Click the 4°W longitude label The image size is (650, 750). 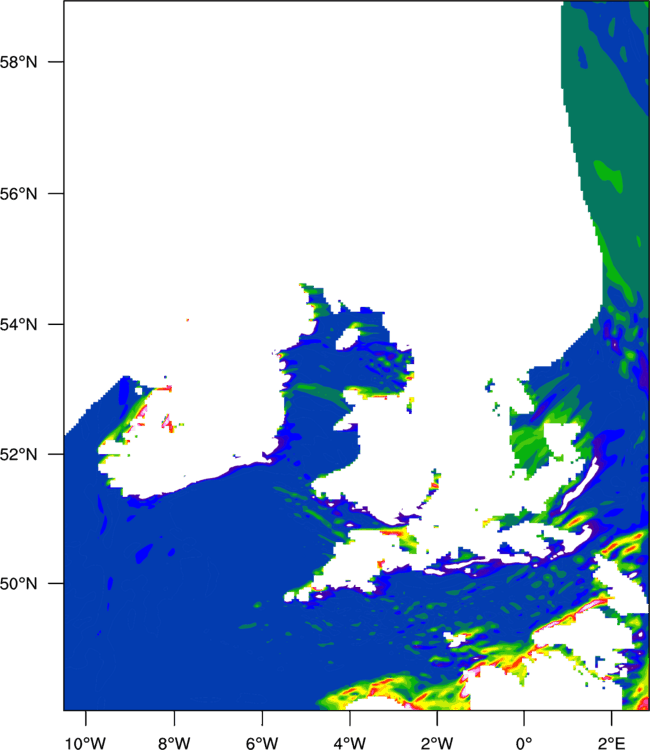pyautogui.click(x=350, y=743)
